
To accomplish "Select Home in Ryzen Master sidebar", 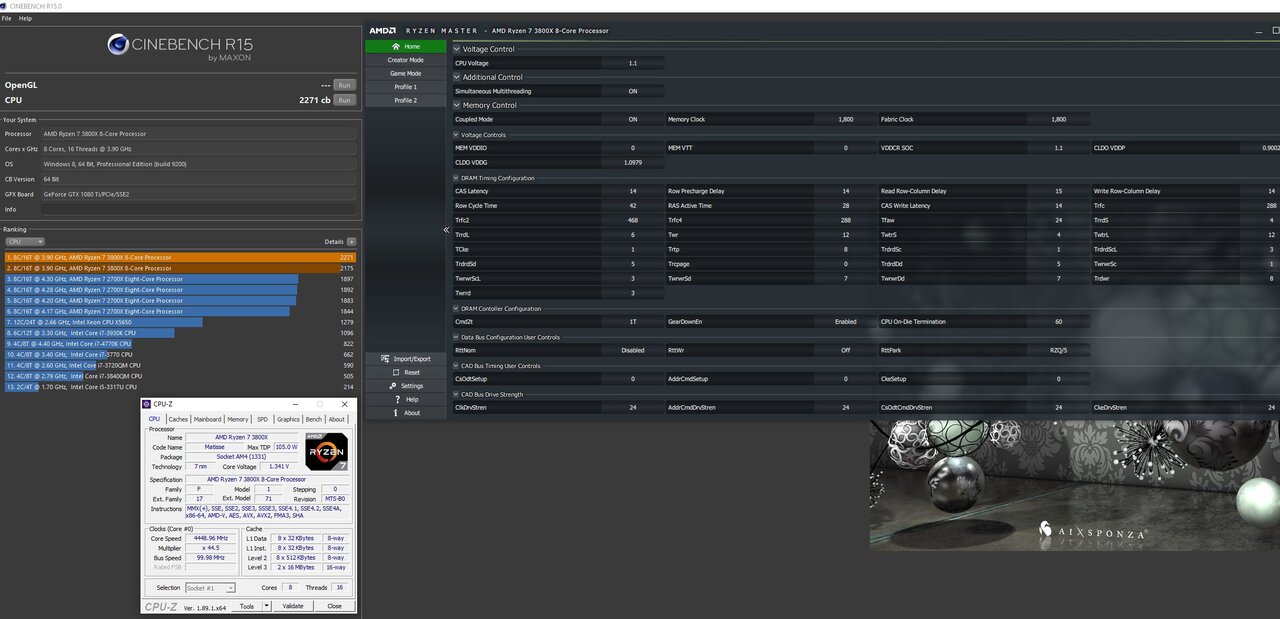I will click(x=405, y=46).
